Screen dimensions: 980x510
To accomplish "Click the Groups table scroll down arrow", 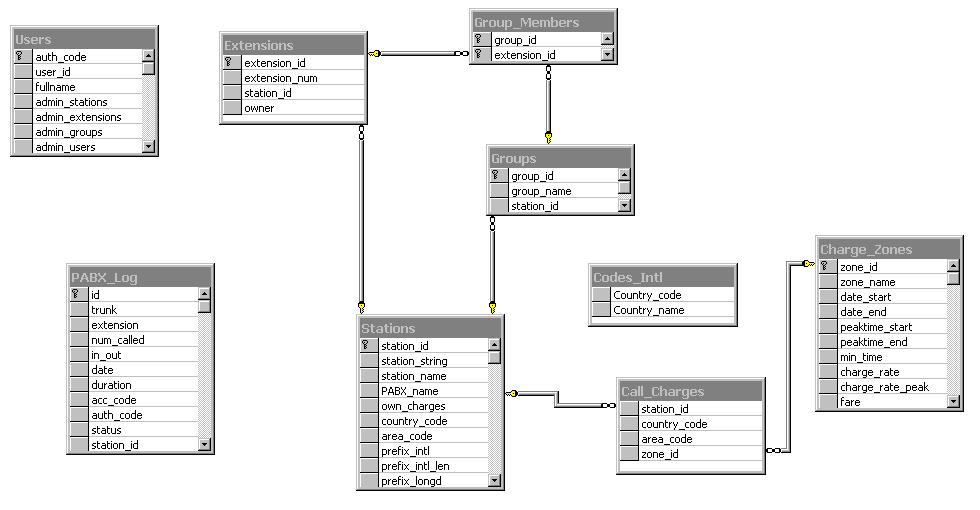I will (x=625, y=206).
